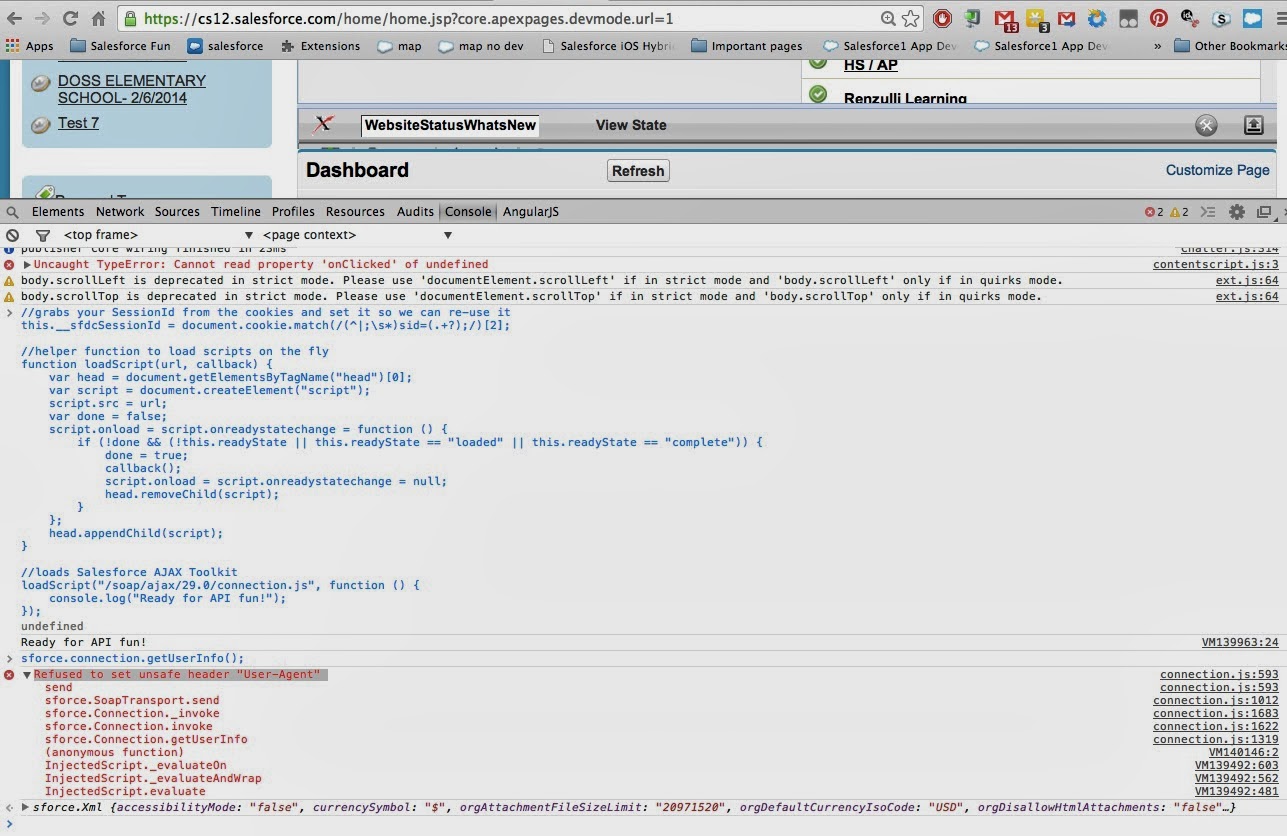This screenshot has width=1287, height=836.
Task: Open the Important pages bookmark folder
Action: click(747, 46)
